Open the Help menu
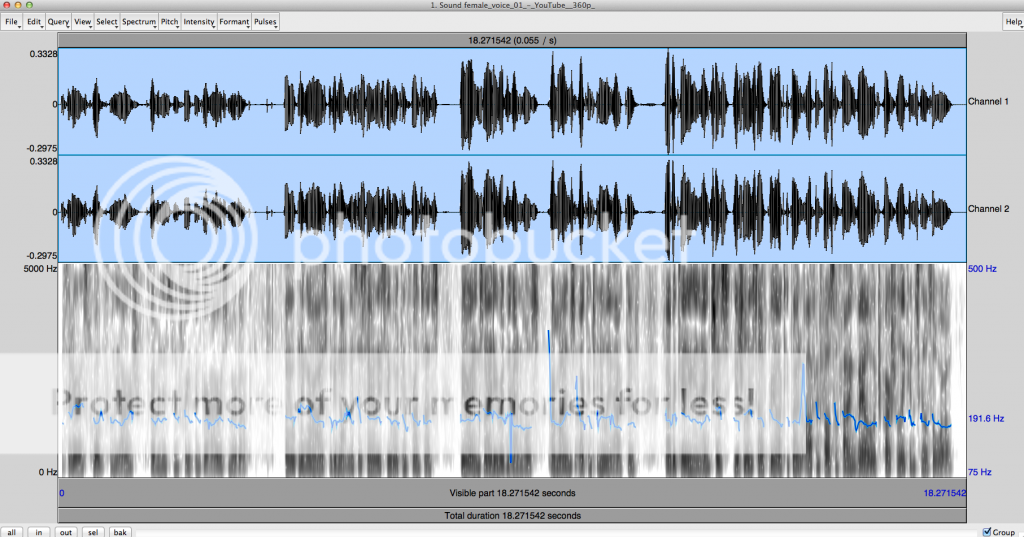 tap(1013, 21)
